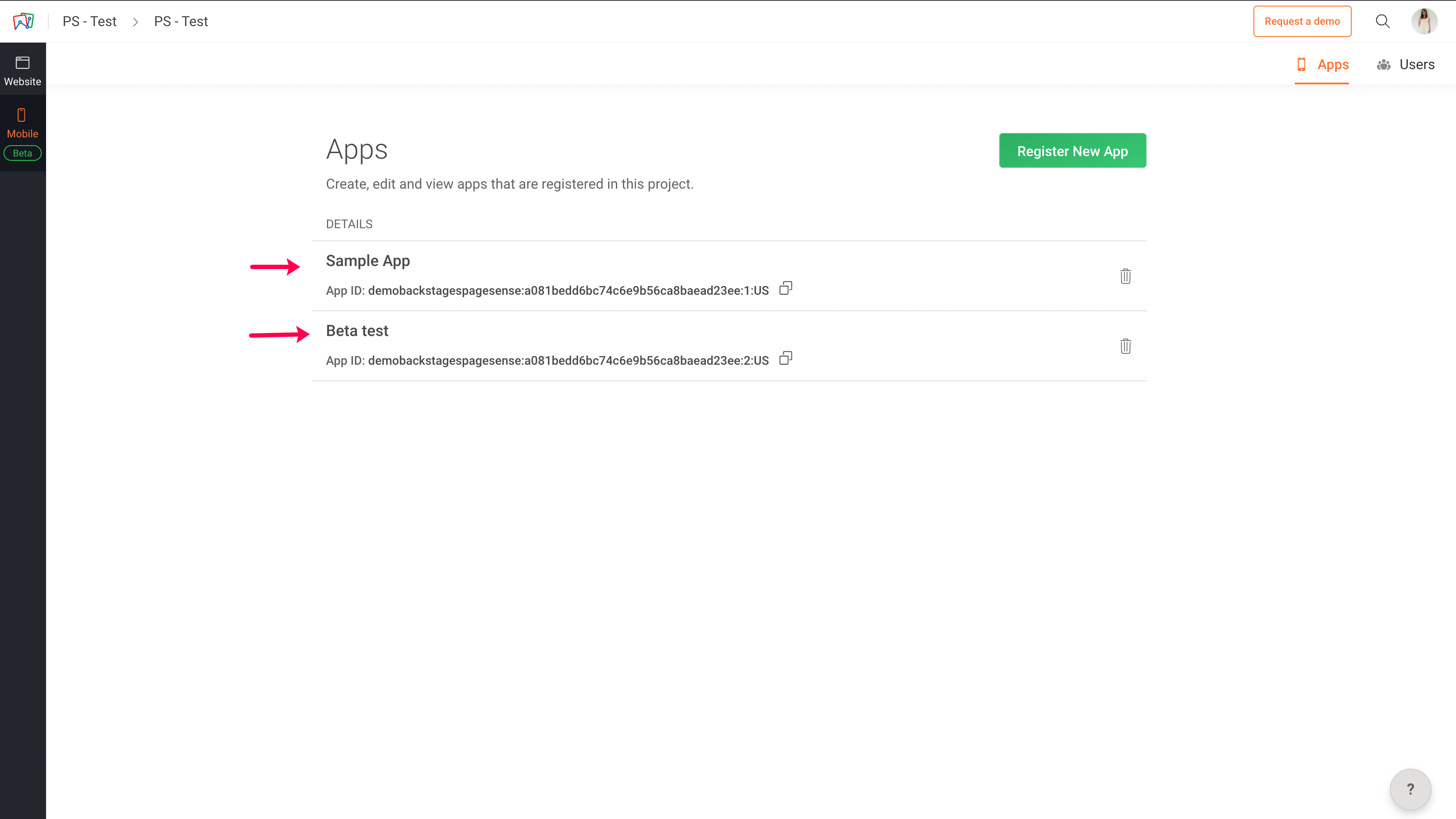Select the Apps tab
The image size is (1456, 819).
coord(1323,64)
